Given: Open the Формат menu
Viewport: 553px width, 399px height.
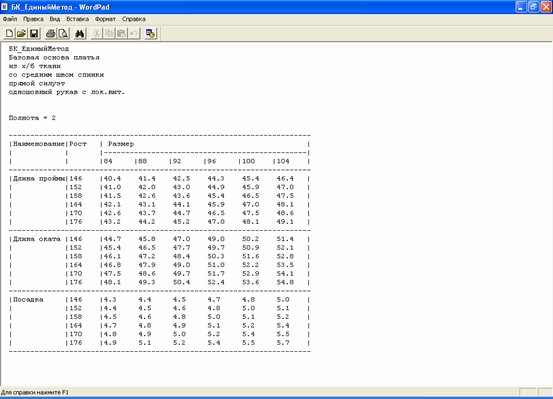Looking at the screenshot, I should [x=105, y=19].
